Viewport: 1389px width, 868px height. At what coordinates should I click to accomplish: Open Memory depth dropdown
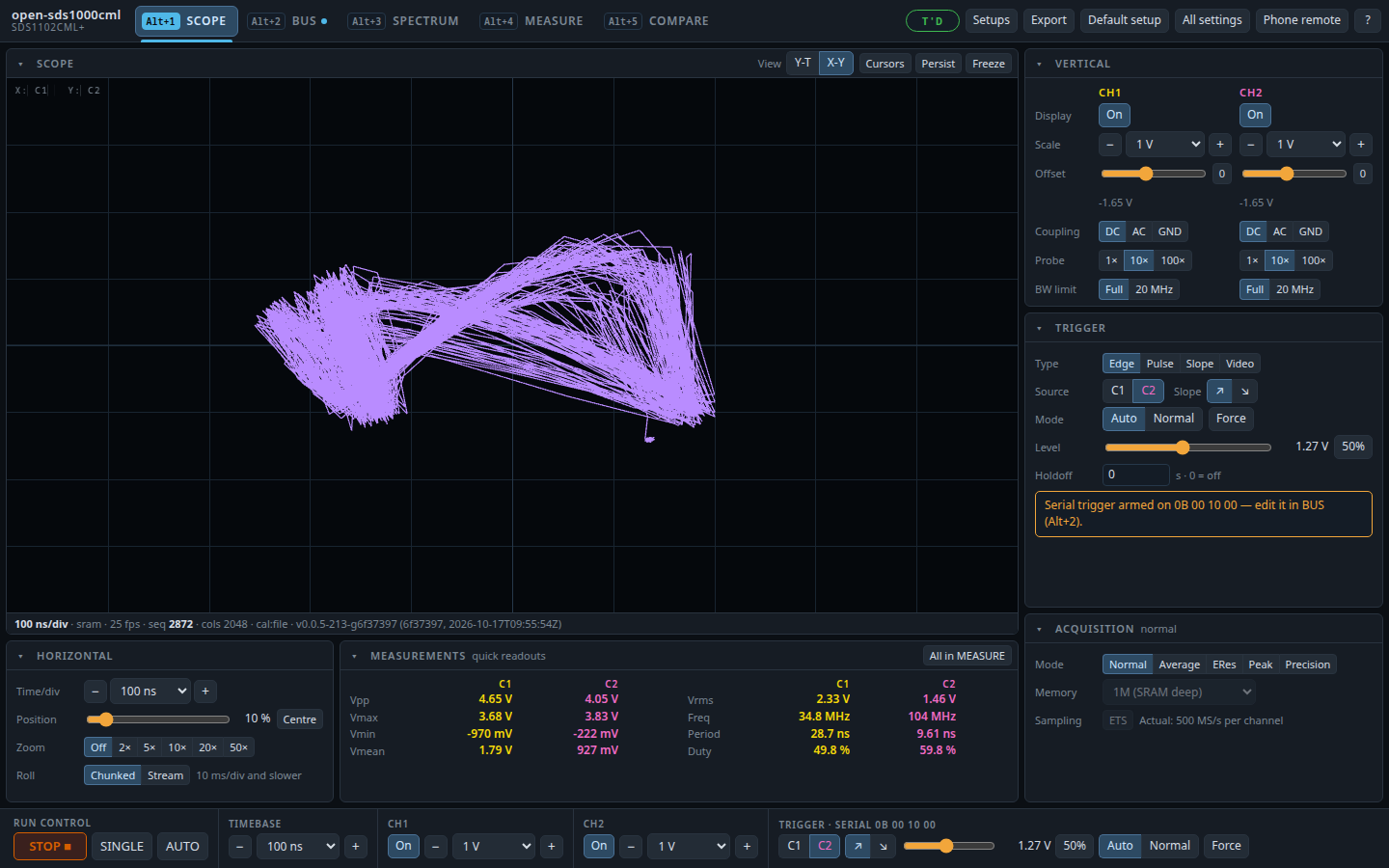click(1180, 692)
